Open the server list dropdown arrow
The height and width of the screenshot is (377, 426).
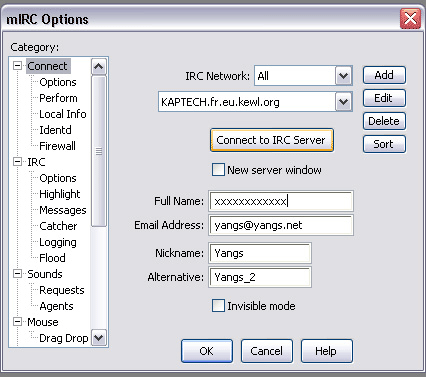coord(343,102)
